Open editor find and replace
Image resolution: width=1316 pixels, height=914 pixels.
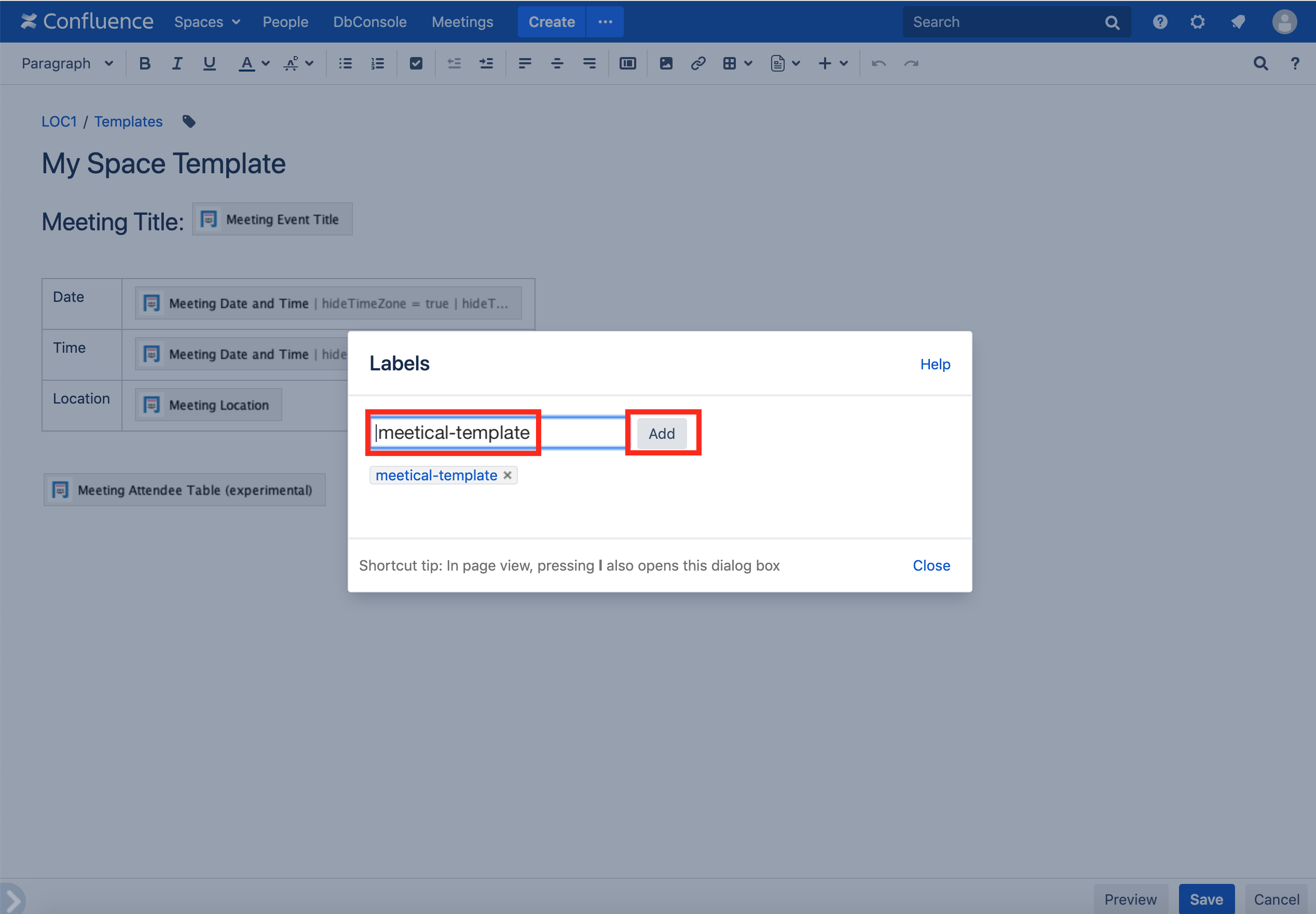click(x=1260, y=64)
